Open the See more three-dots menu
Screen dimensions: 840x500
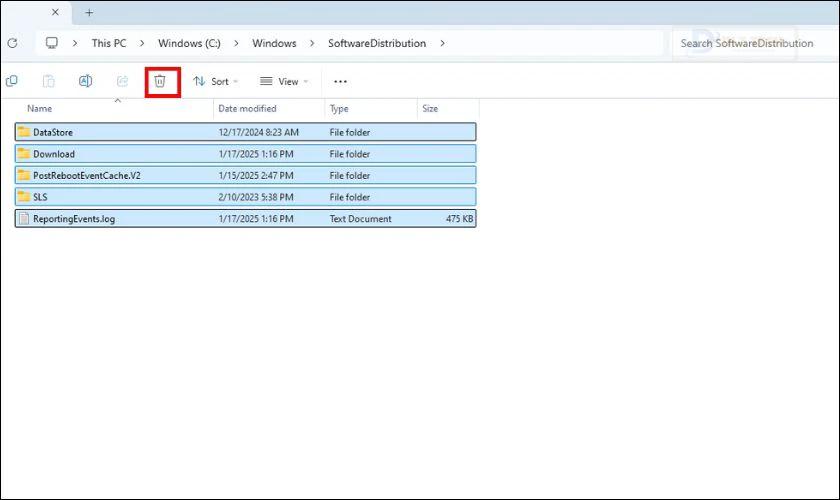[x=340, y=81]
